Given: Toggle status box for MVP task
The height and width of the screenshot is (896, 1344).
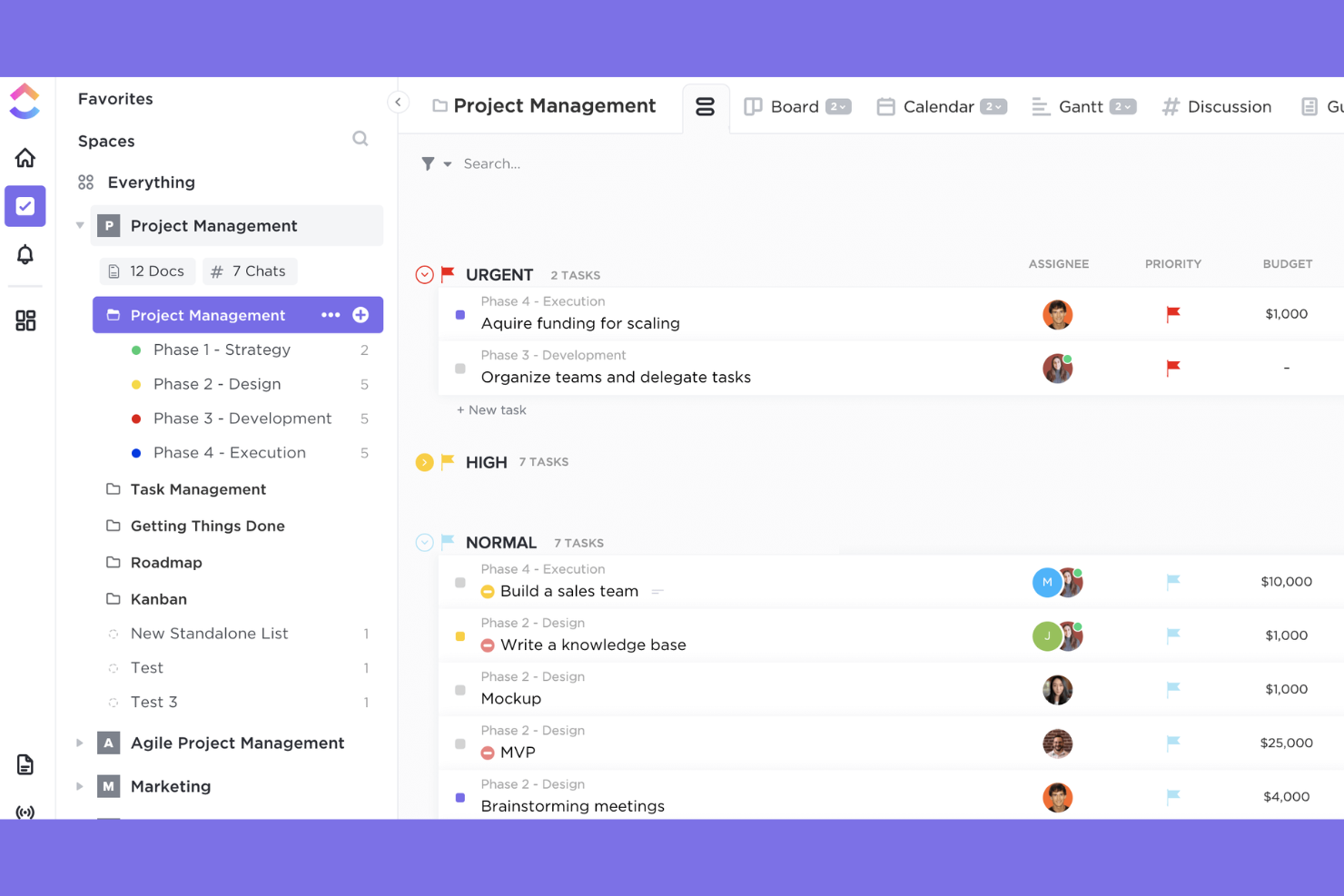Looking at the screenshot, I should (x=460, y=744).
